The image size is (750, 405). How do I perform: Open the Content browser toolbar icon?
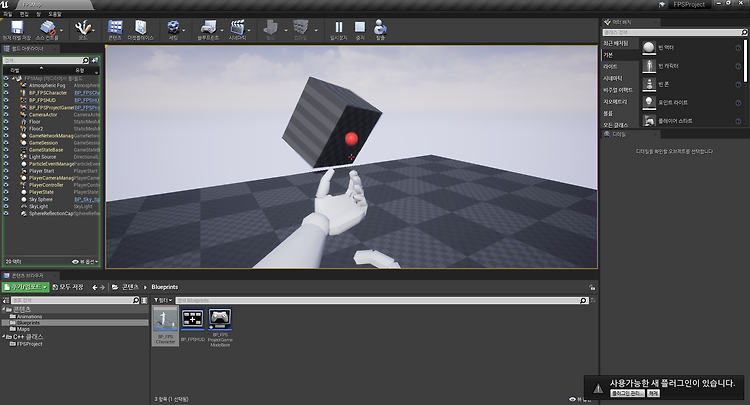point(115,28)
